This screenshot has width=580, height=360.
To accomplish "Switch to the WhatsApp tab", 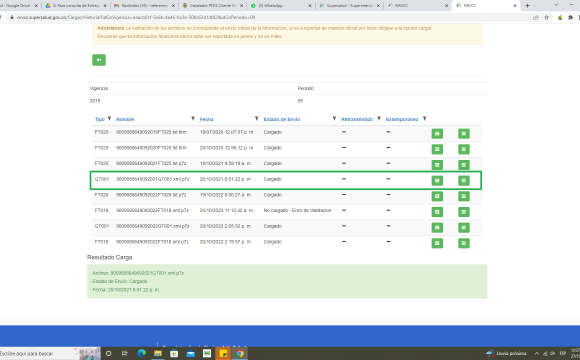I will [x=280, y=6].
